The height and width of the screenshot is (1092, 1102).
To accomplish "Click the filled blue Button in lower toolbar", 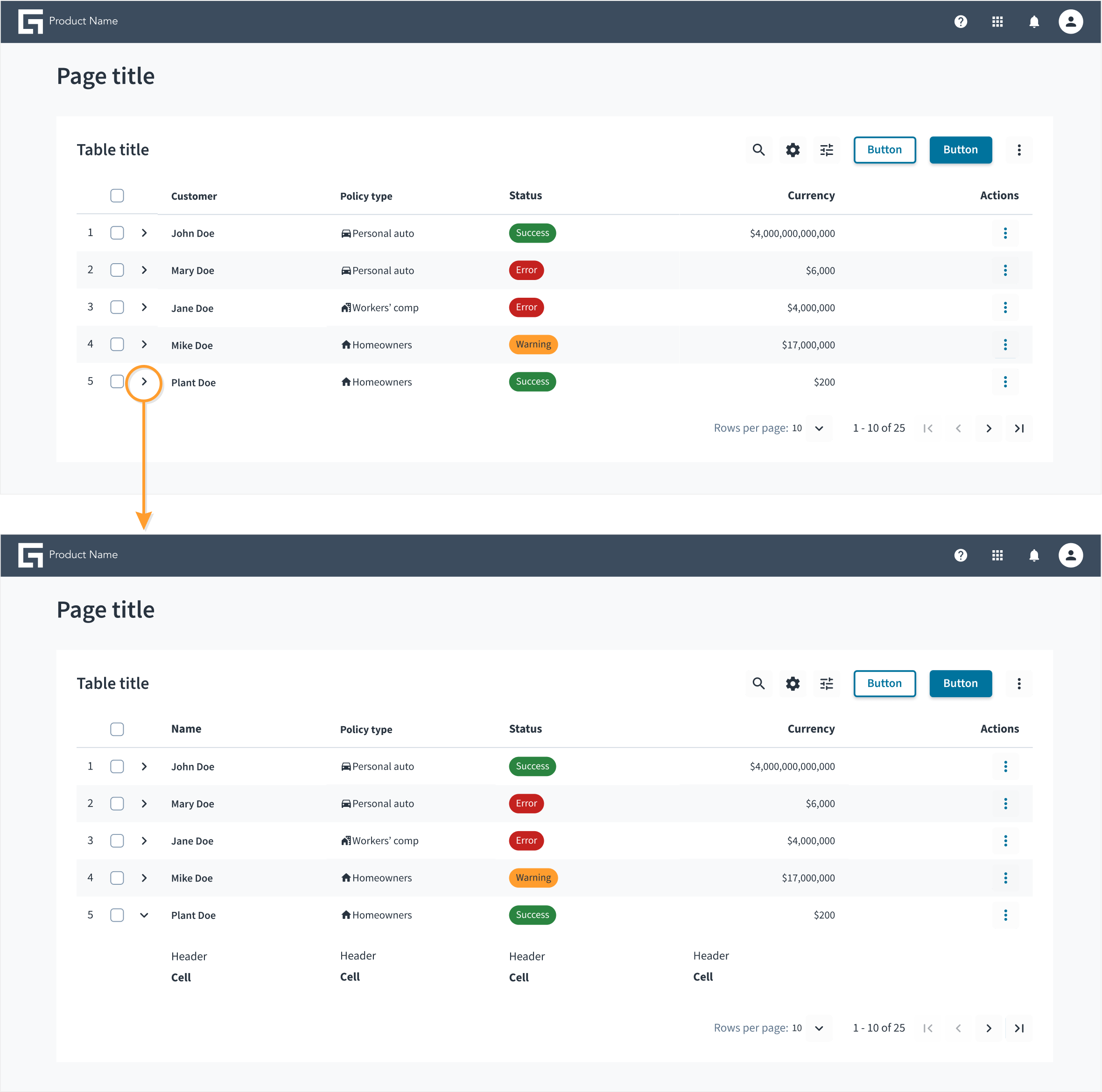I will (x=960, y=683).
